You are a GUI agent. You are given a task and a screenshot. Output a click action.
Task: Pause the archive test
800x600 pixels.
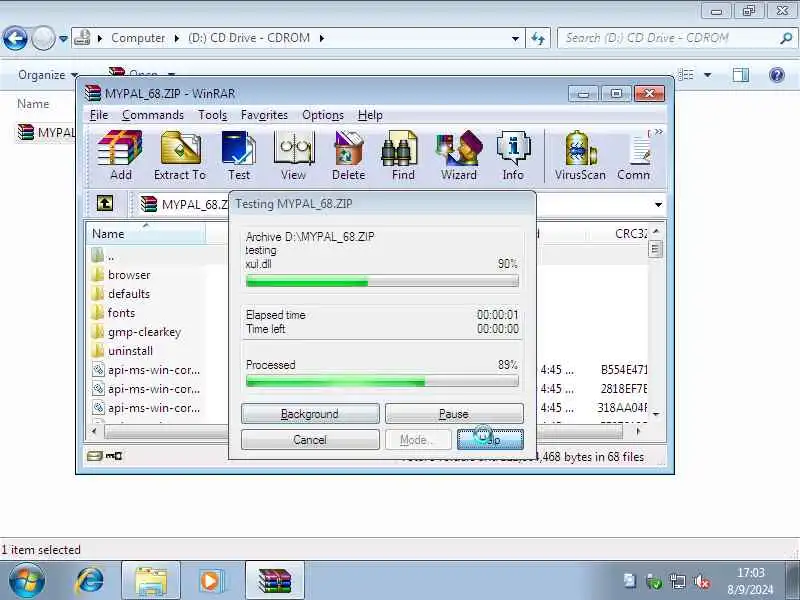tap(454, 414)
